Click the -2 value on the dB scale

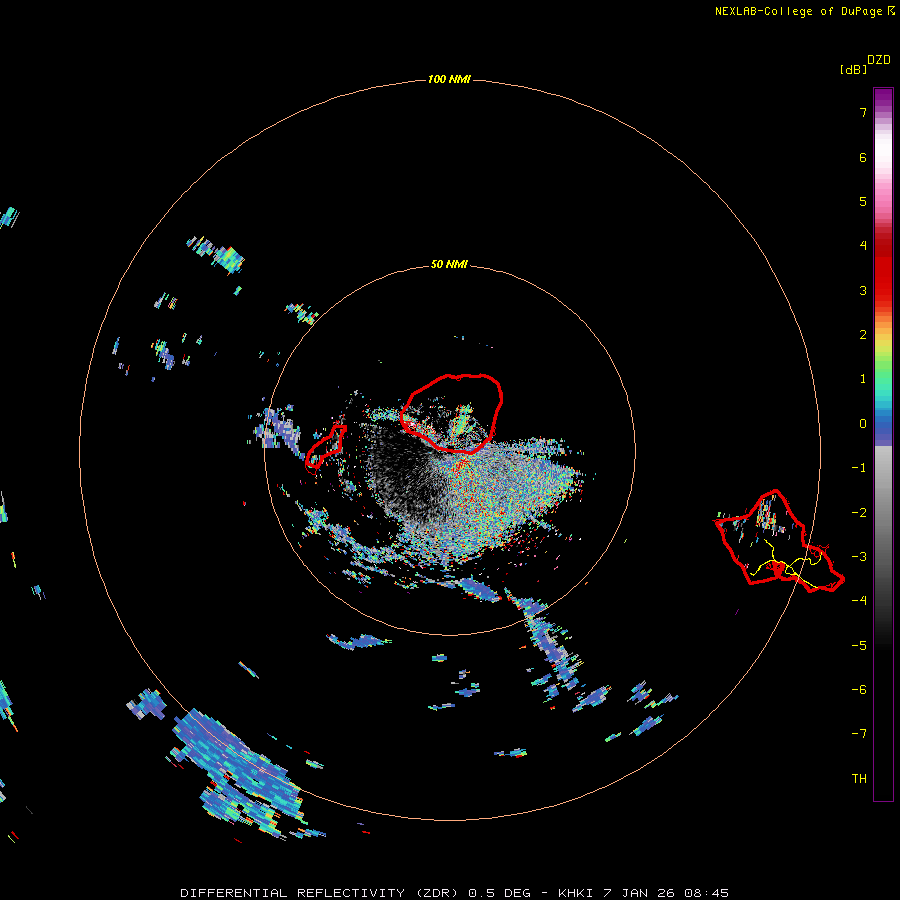click(859, 513)
